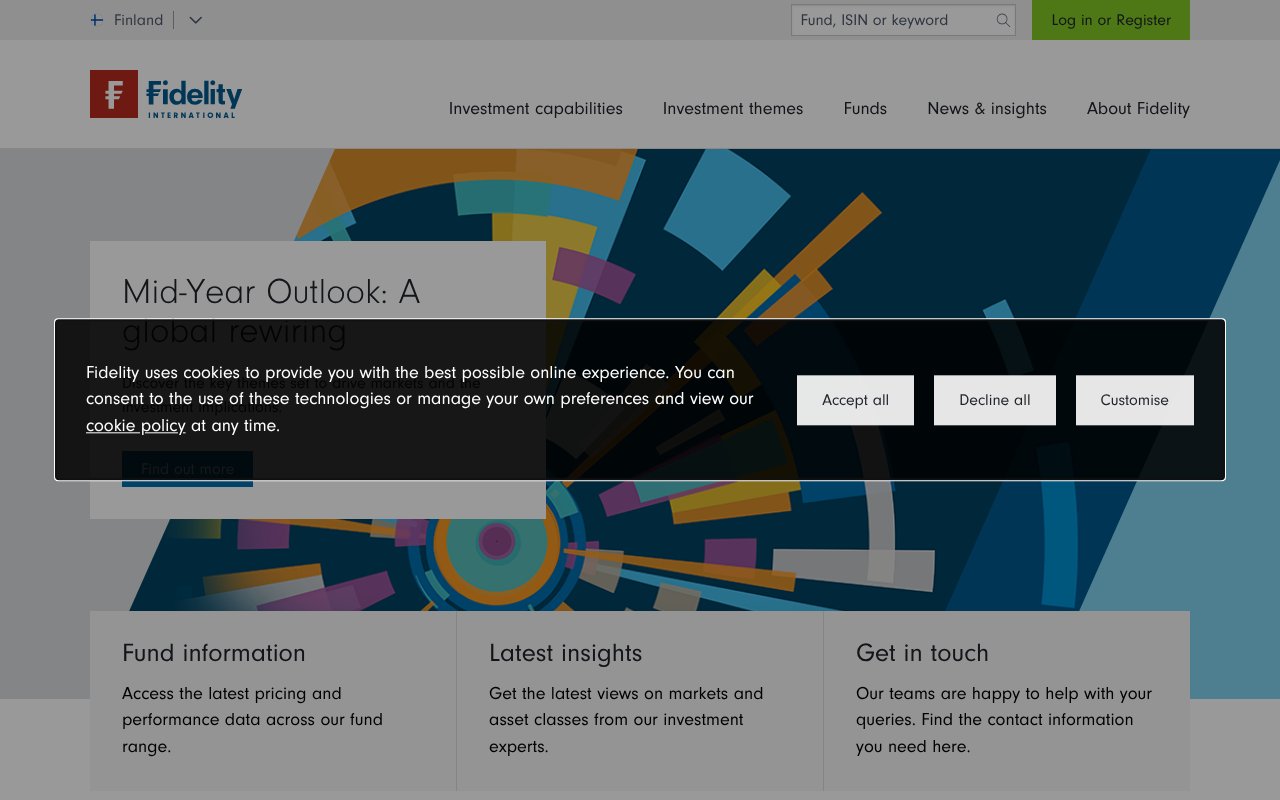Open the Funds menu

tap(864, 108)
